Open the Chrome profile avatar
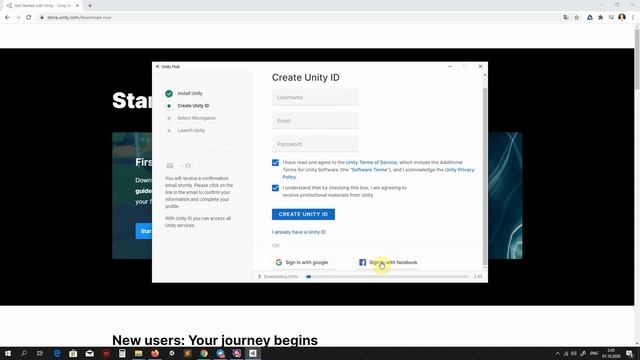640x360 pixels. click(622, 17)
